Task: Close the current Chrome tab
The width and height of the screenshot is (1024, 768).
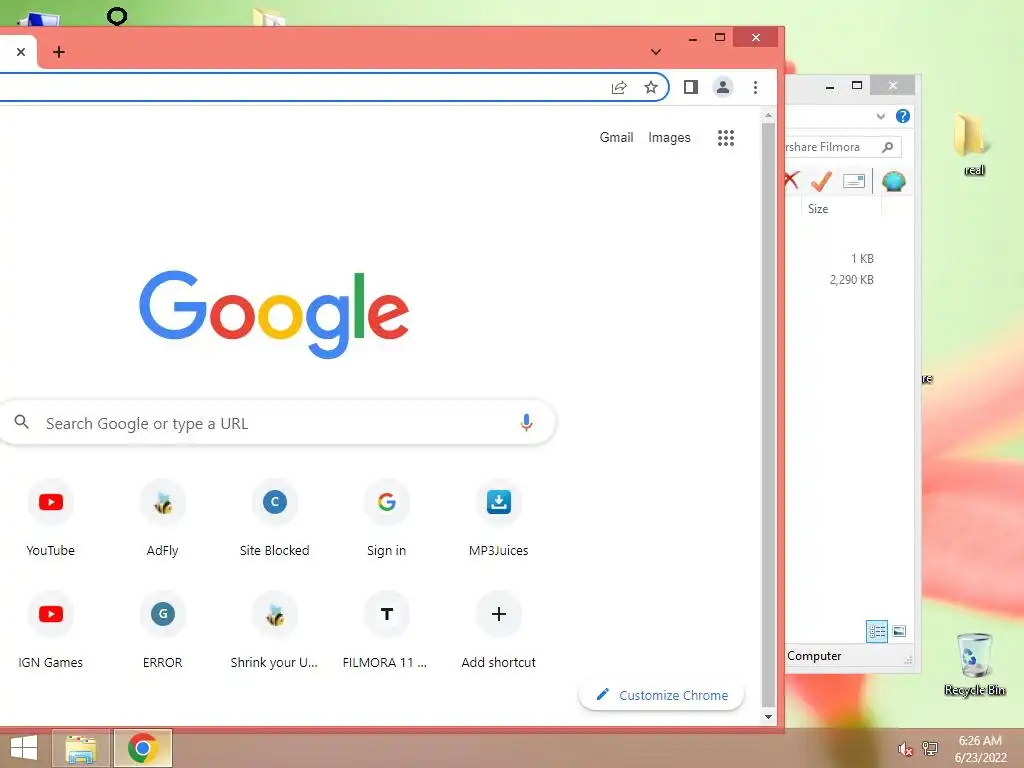Action: point(21,52)
